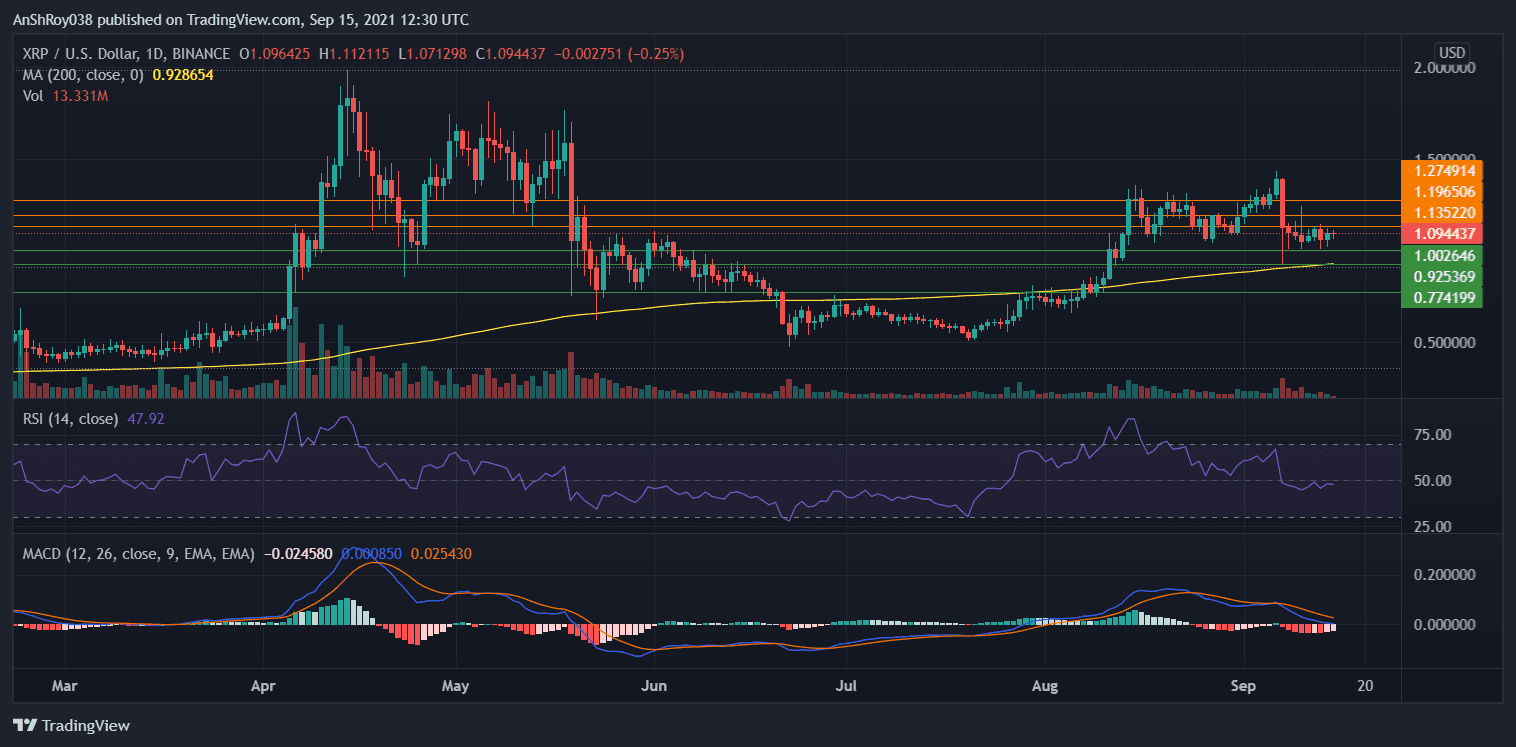Select the gray 1.135220 price level tag

[1444, 212]
